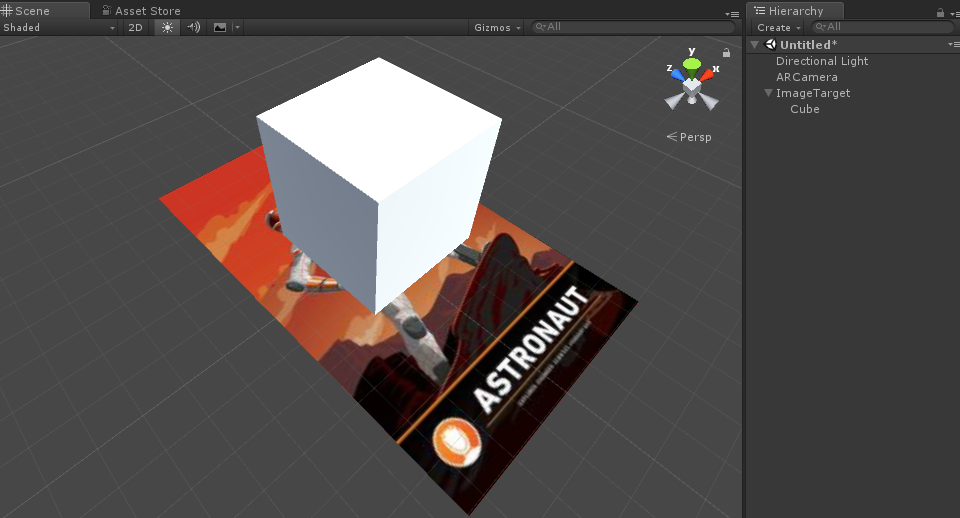Open Untitled scene options menu icon
Screen dimensions: 960x518
[954, 44]
